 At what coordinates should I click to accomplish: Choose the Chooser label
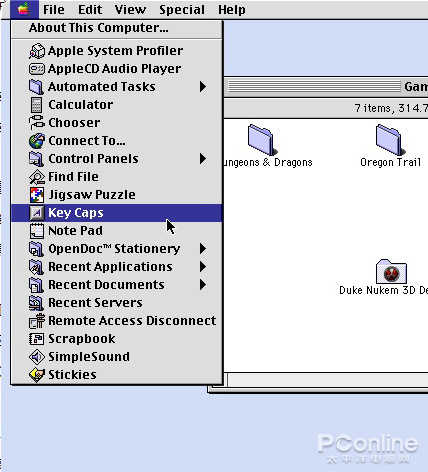pos(74,123)
